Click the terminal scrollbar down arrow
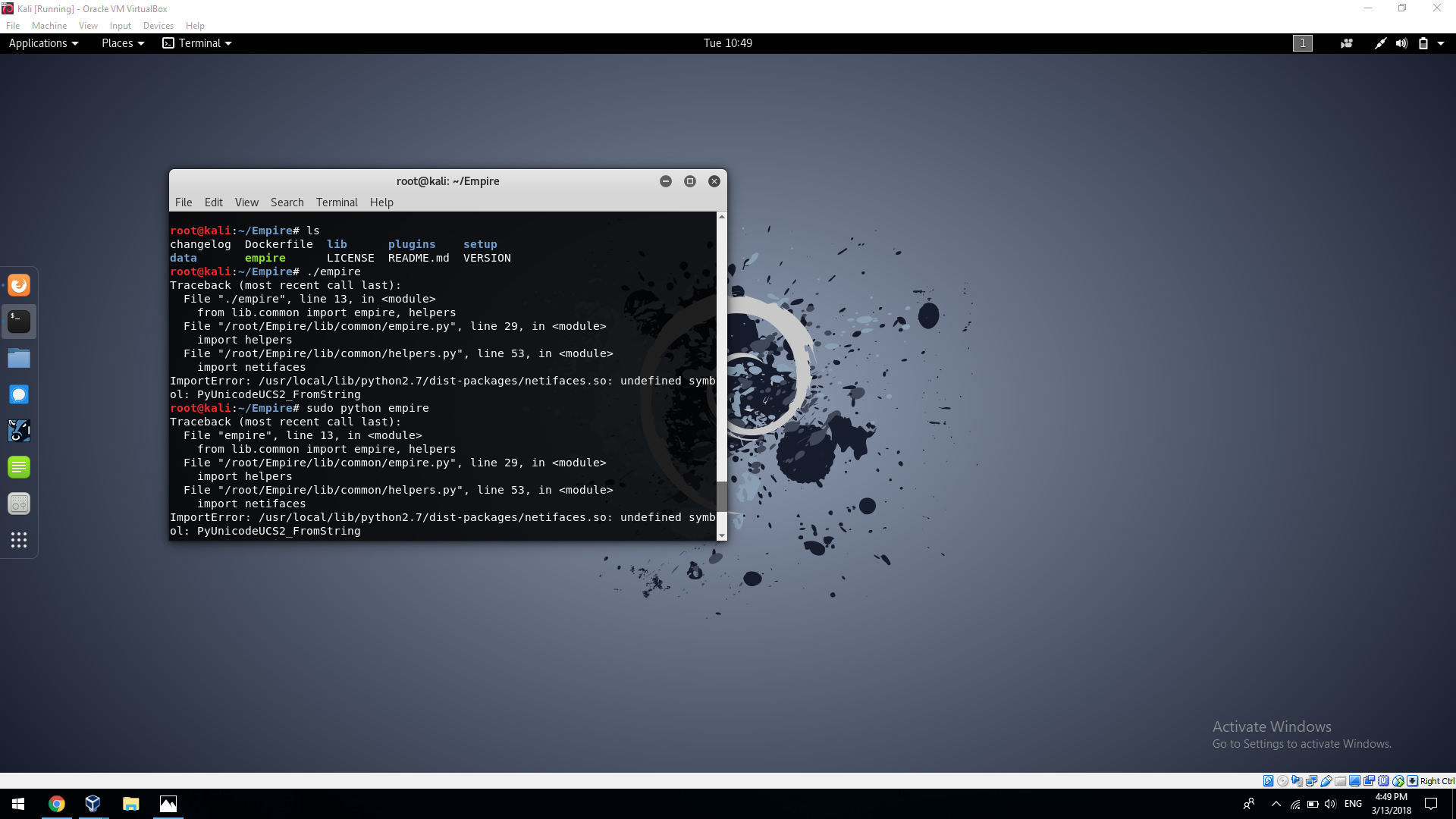1456x819 pixels. click(x=722, y=535)
